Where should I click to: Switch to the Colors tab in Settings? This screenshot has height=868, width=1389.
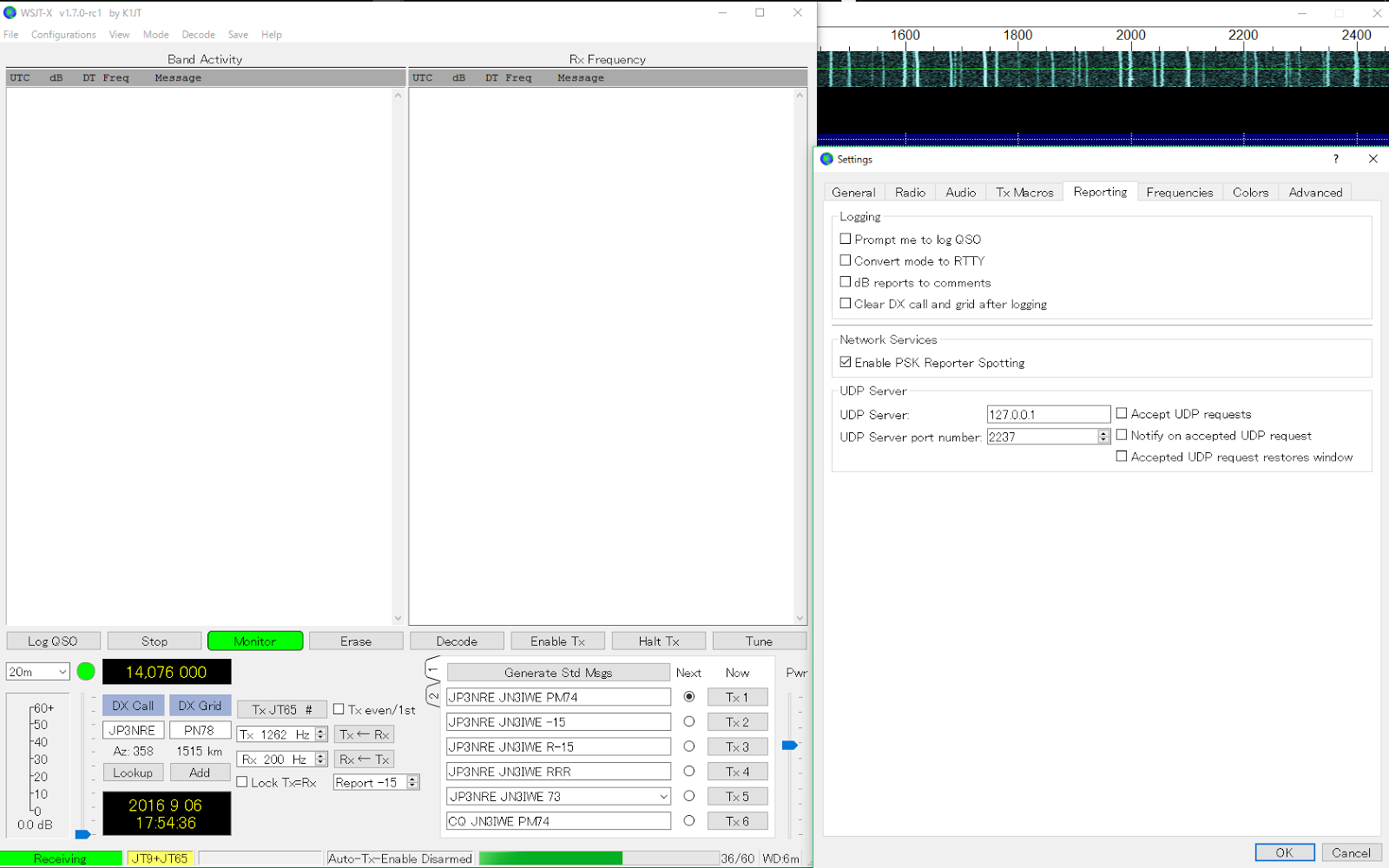click(x=1249, y=192)
